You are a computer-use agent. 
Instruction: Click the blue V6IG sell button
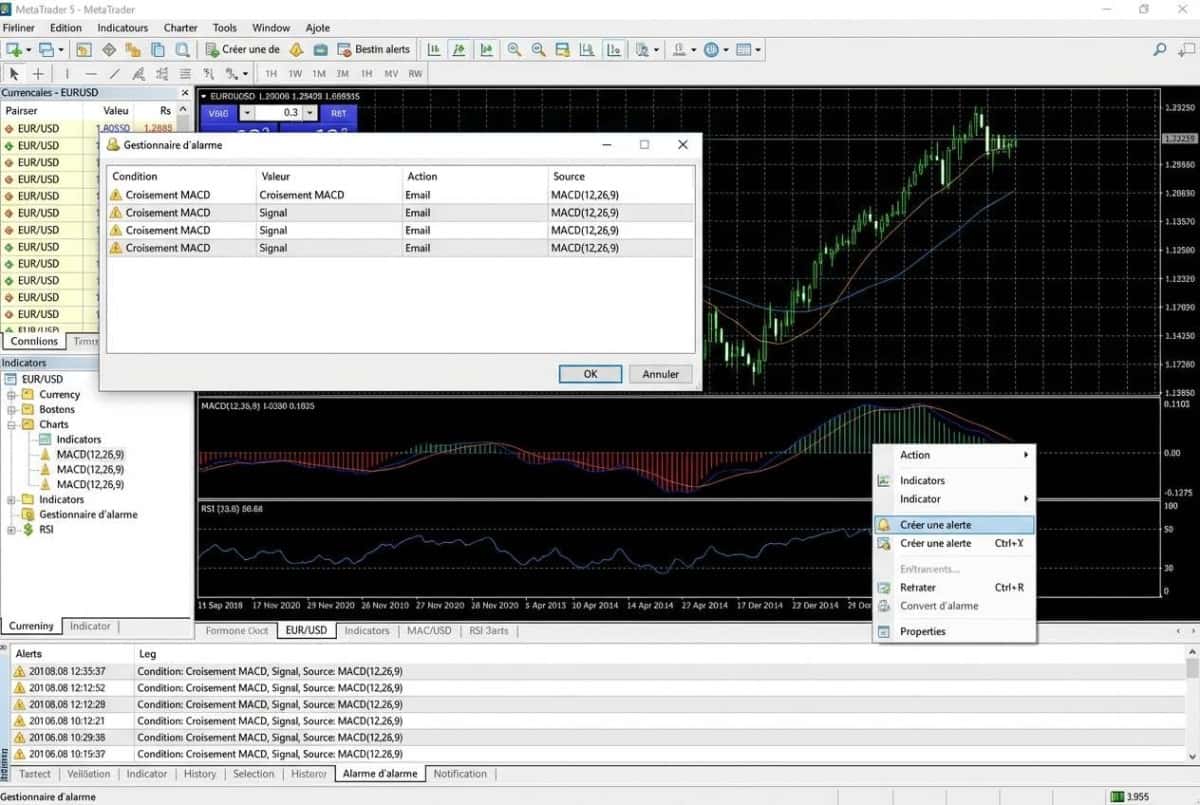coord(219,113)
